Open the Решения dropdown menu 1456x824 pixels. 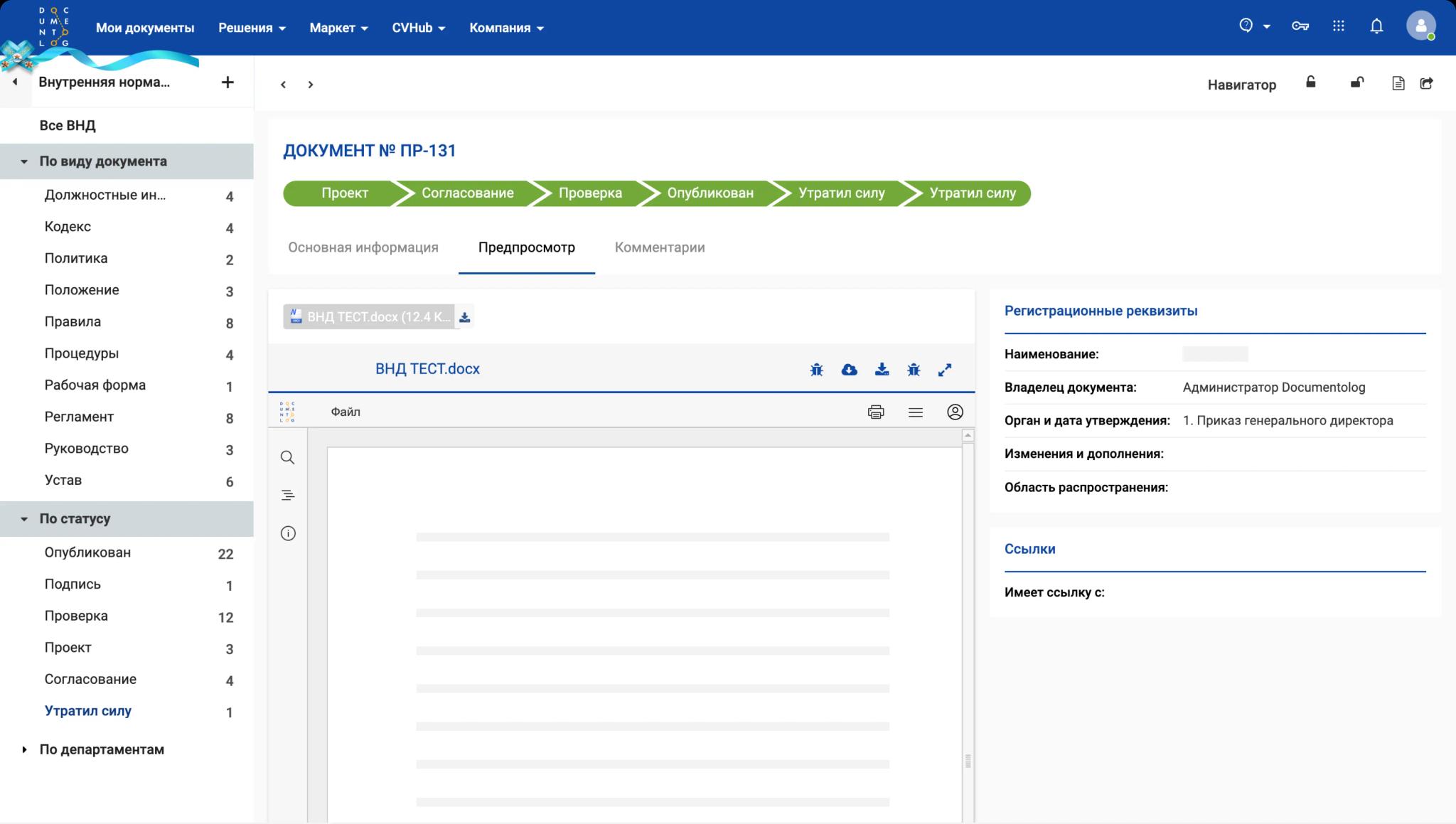(x=252, y=28)
